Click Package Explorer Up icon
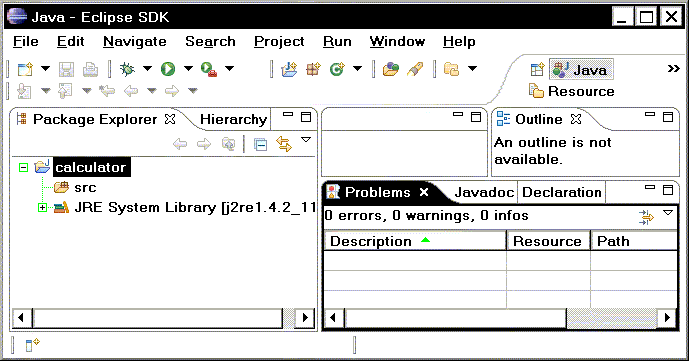Screen dimensions: 689x361 (x=228, y=144)
